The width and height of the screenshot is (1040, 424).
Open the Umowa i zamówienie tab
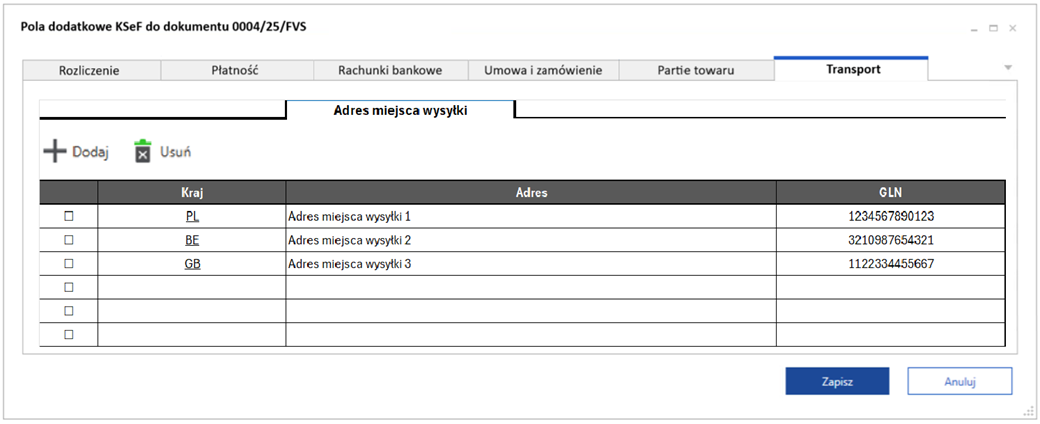click(543, 70)
